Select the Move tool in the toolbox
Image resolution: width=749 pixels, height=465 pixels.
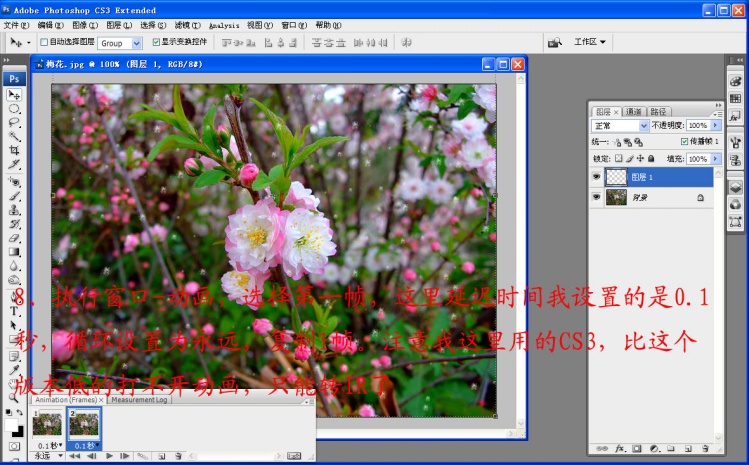click(14, 94)
